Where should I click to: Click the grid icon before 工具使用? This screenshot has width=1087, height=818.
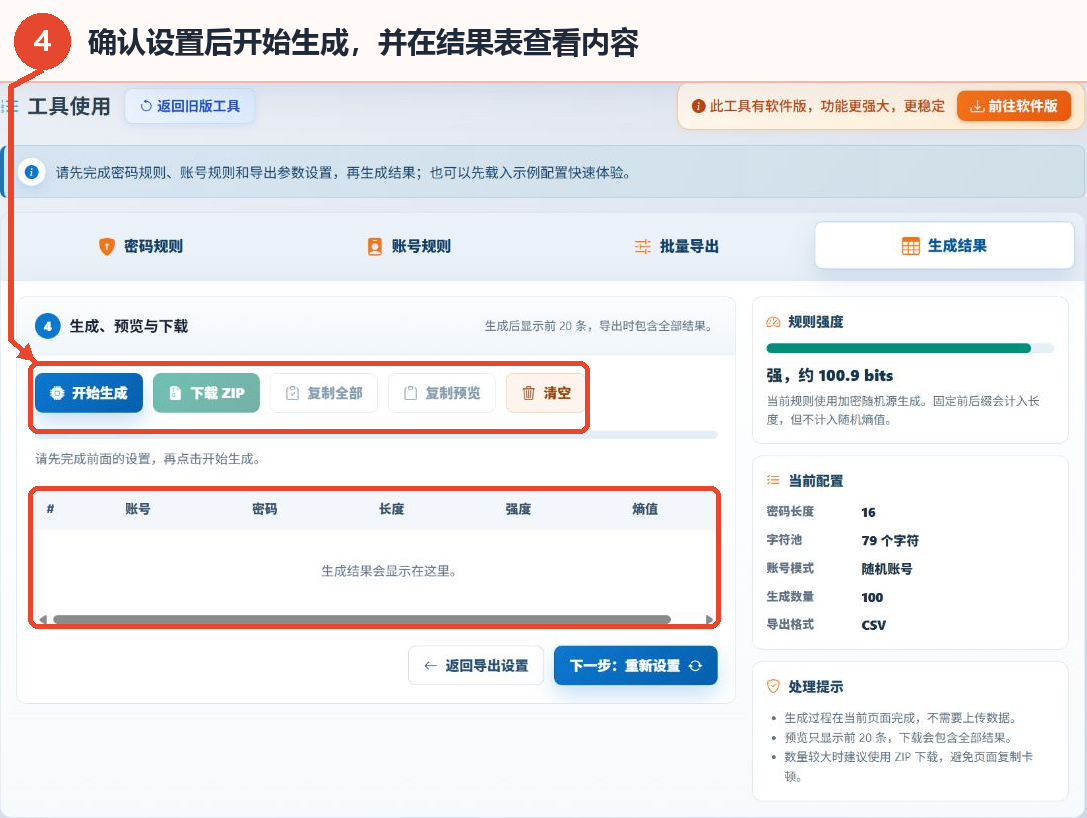tap(10, 106)
